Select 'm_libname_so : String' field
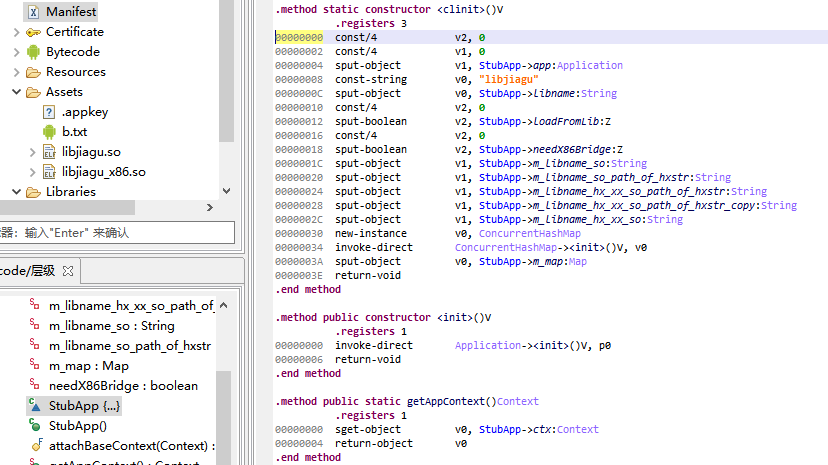This screenshot has width=828, height=465. (x=112, y=326)
